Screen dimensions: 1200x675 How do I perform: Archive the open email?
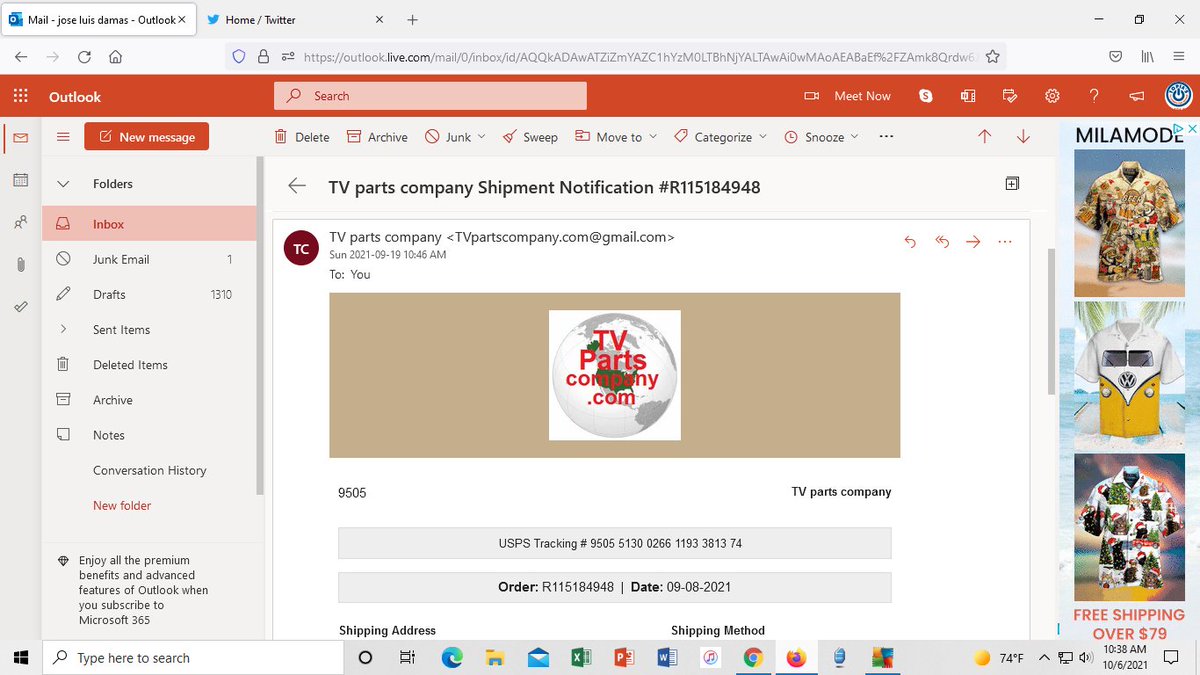click(377, 137)
